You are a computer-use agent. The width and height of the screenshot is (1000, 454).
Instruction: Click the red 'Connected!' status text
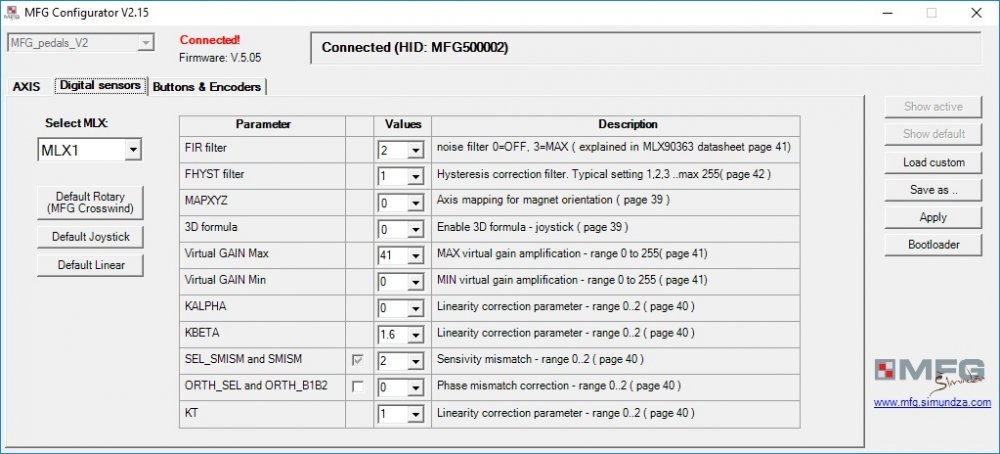210,40
